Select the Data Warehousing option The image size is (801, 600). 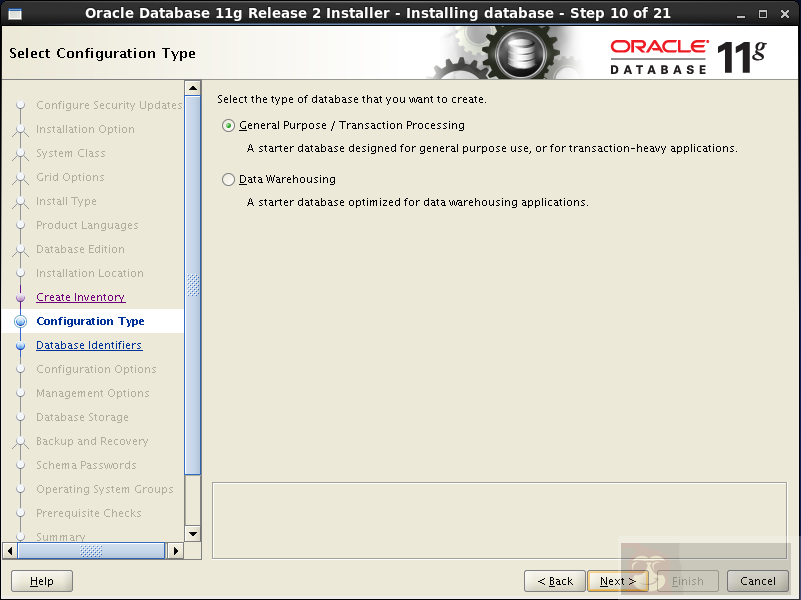pos(228,179)
